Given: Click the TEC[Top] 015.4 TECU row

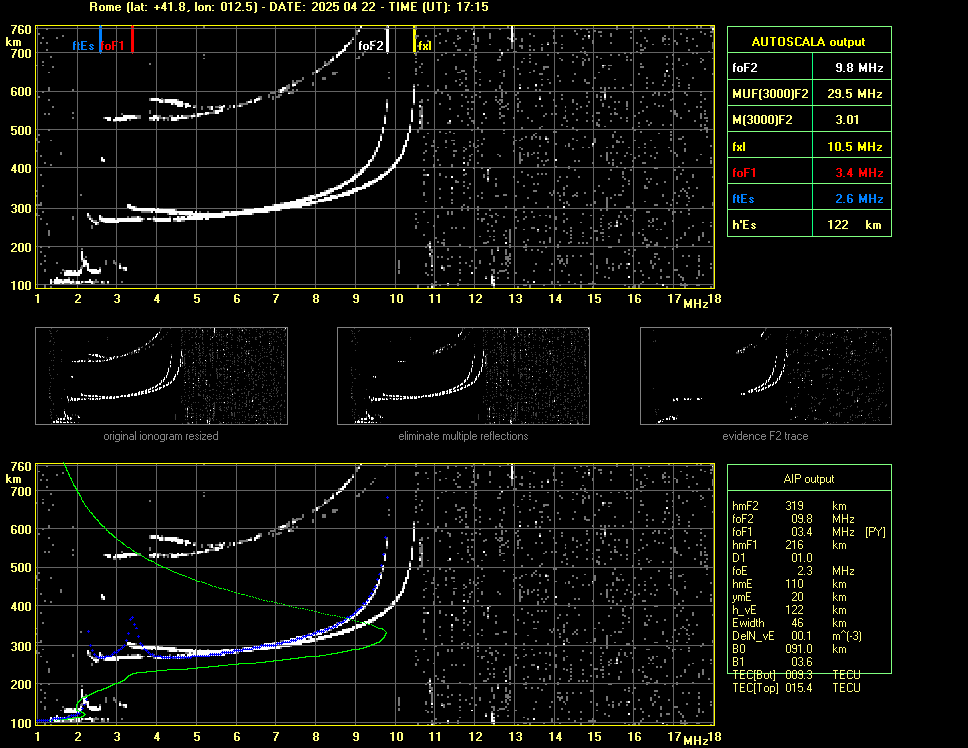Looking at the screenshot, I should coord(796,688).
